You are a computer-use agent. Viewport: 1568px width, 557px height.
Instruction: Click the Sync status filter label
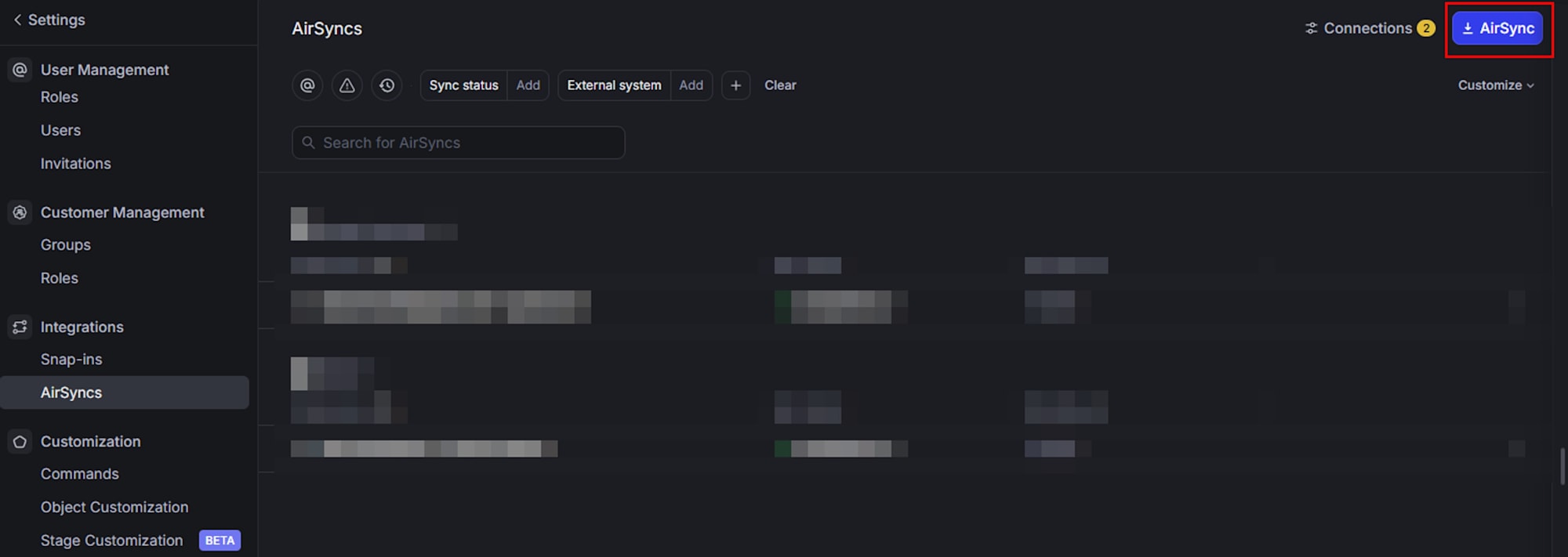[x=463, y=85]
